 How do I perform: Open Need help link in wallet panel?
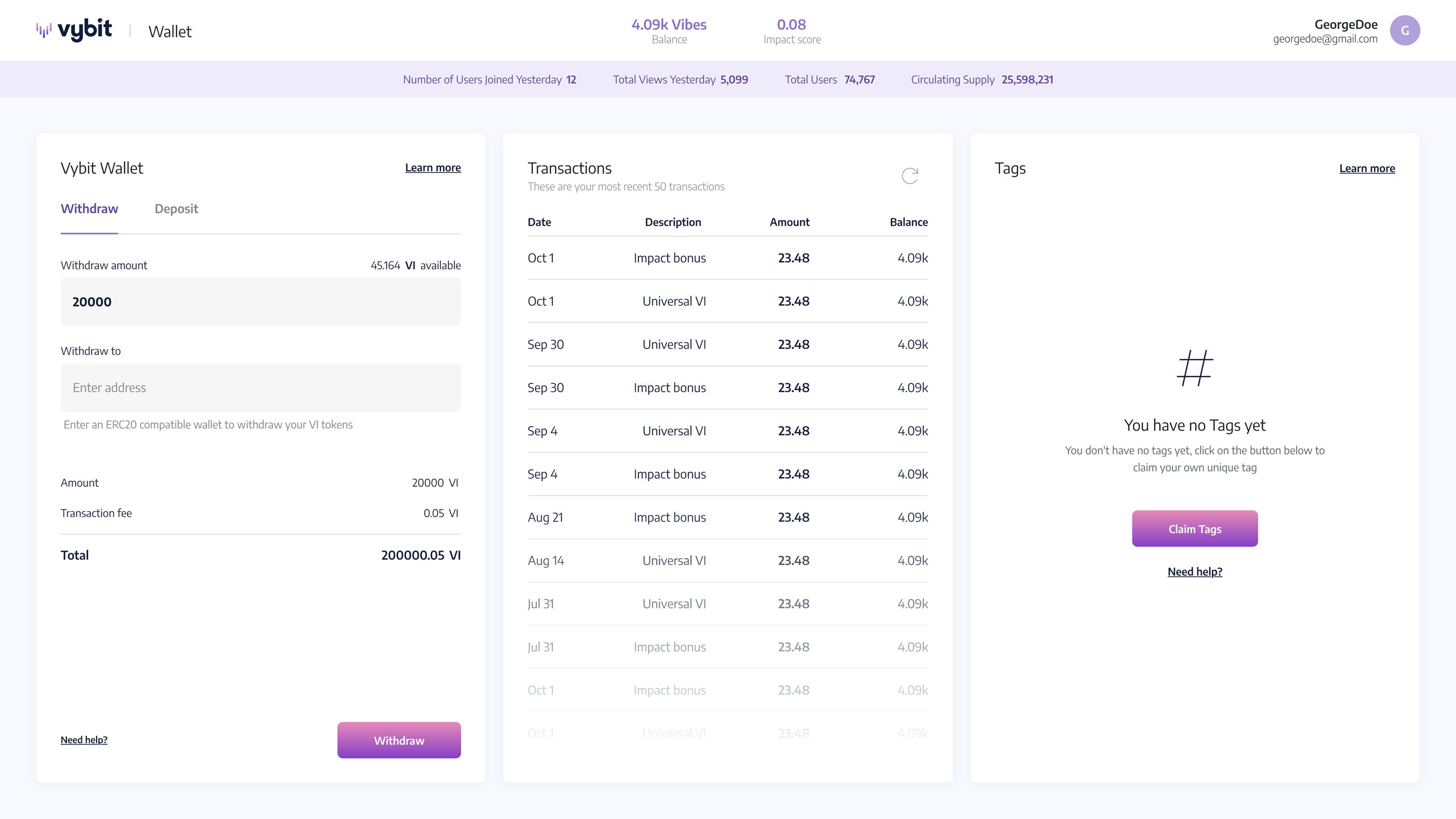click(x=84, y=740)
